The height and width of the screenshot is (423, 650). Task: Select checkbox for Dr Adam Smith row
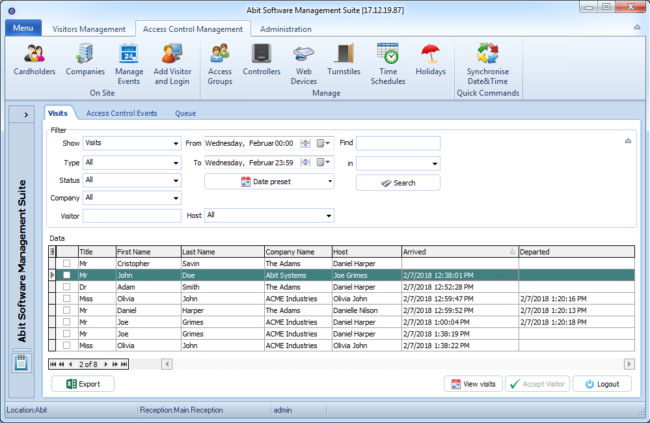pos(67,286)
